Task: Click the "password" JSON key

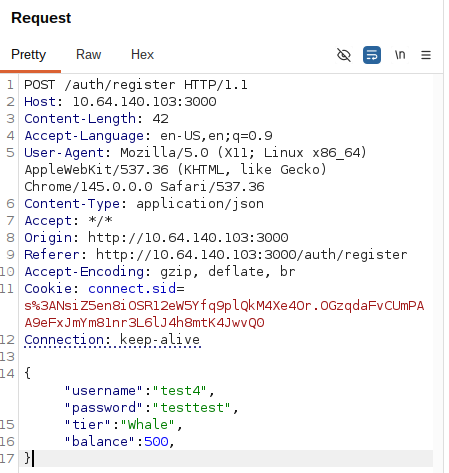Action: [104, 408]
